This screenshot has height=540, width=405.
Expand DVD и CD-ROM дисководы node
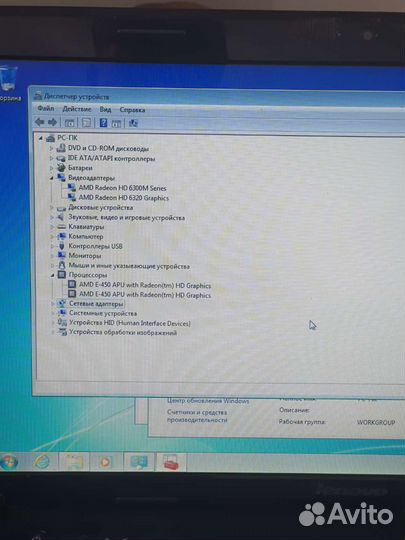tap(51, 148)
